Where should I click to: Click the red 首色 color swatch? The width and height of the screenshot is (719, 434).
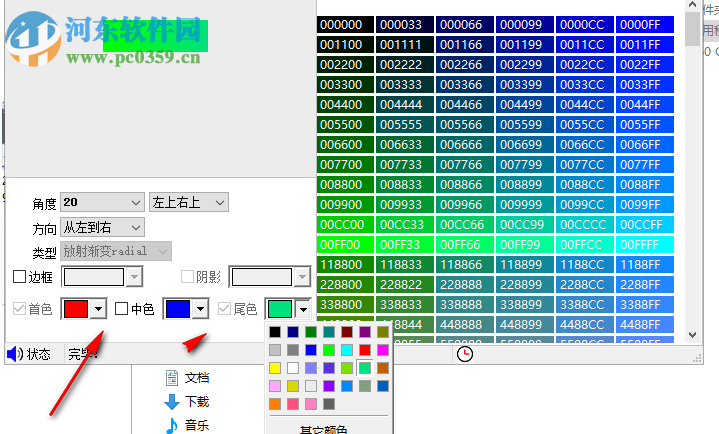coord(76,309)
